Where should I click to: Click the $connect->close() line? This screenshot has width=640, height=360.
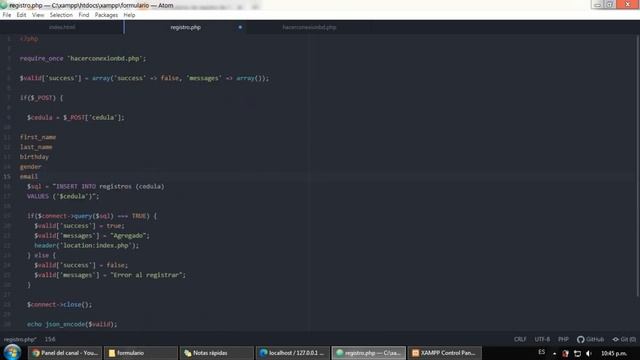(x=60, y=304)
